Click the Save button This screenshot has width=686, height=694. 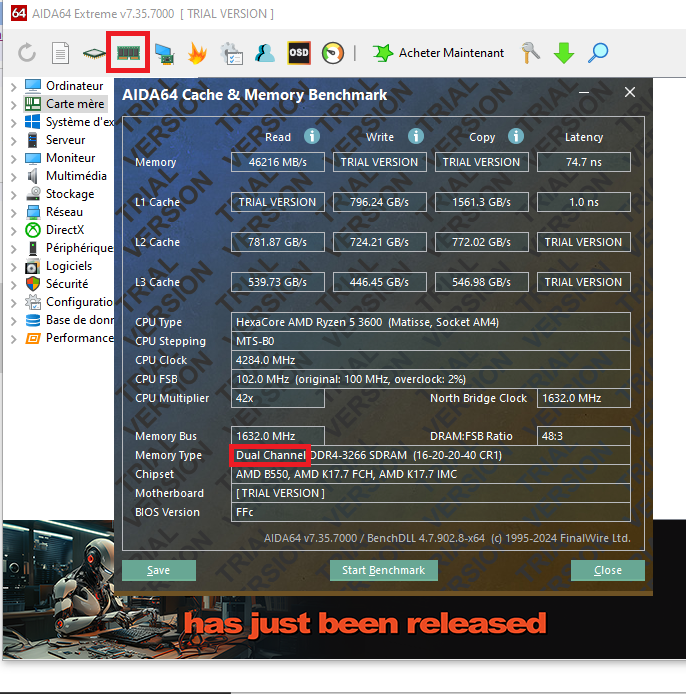click(x=159, y=570)
